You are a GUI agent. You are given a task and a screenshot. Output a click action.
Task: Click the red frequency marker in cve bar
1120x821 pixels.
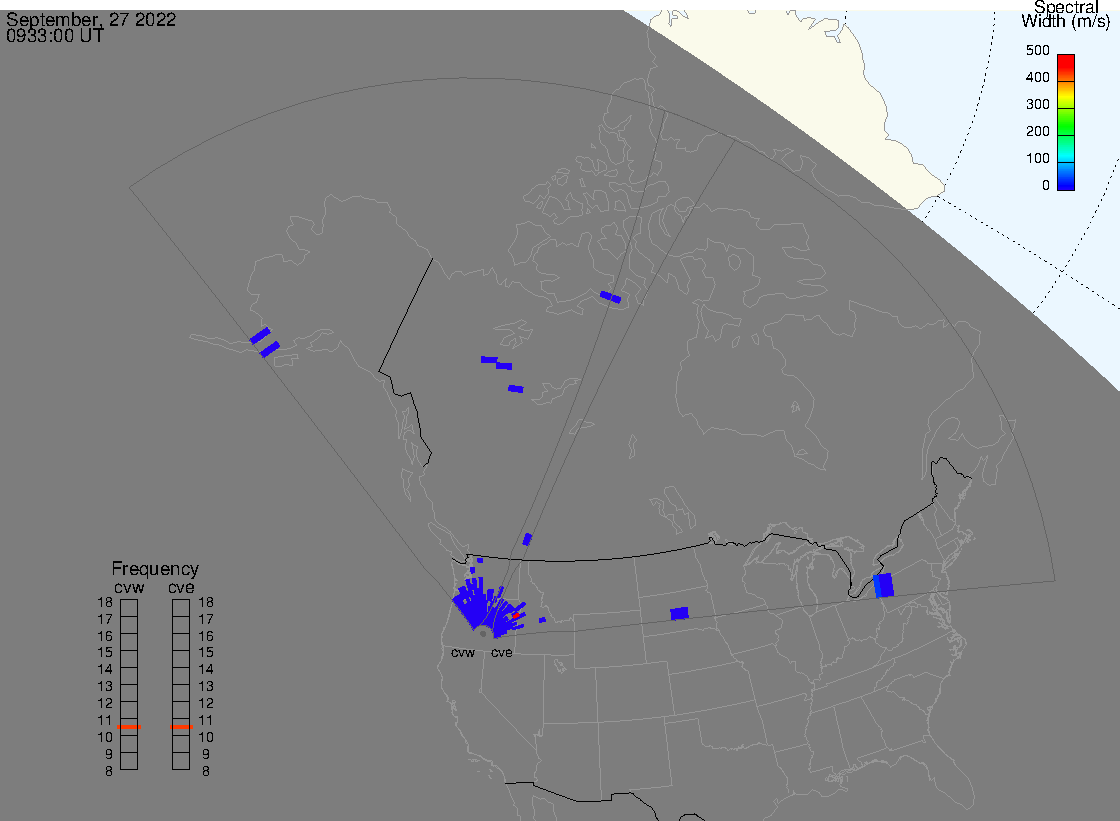[181, 727]
